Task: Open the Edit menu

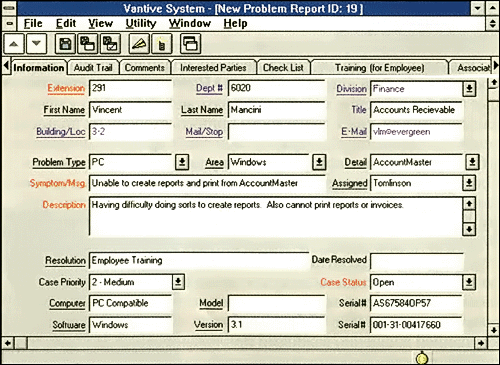Action: [x=66, y=24]
